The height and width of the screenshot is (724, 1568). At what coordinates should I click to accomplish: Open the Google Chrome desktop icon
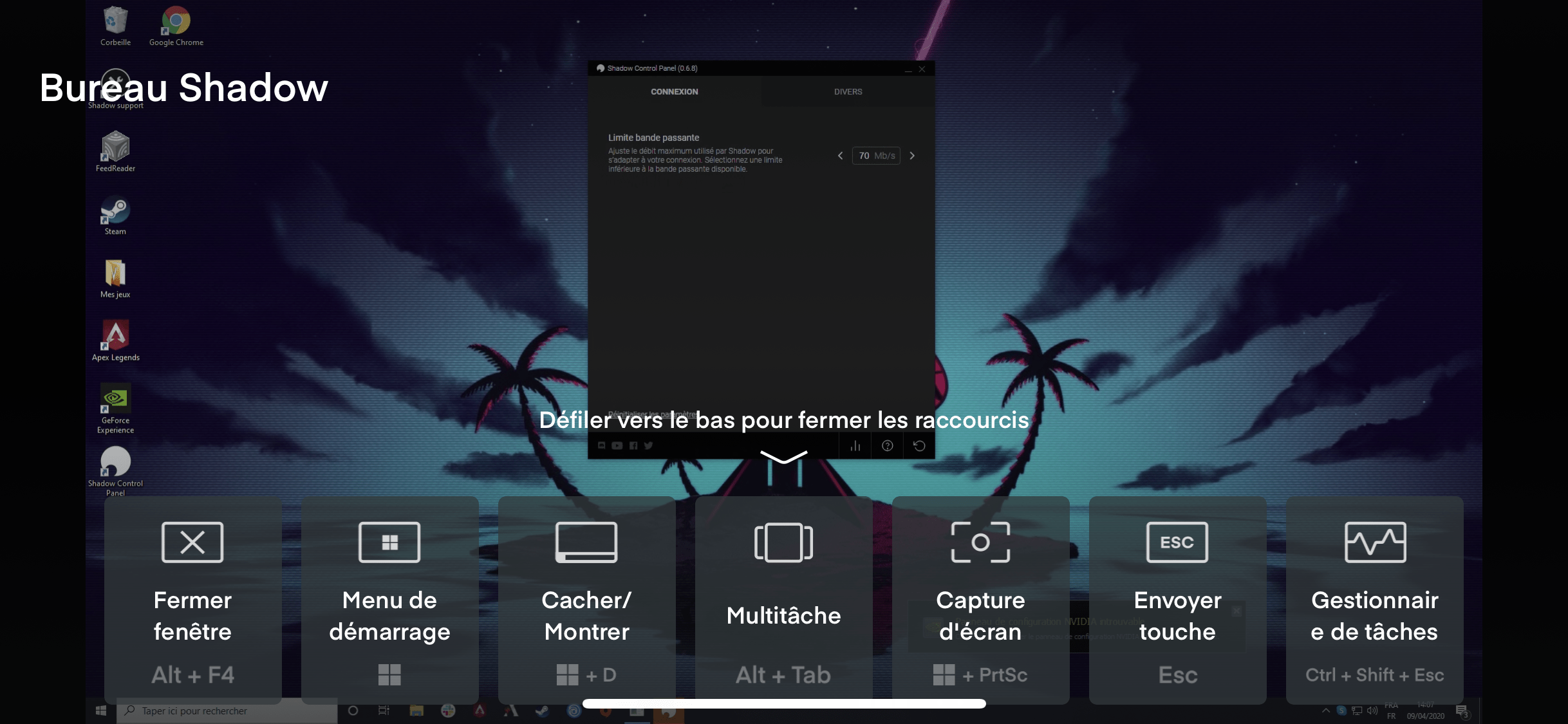(x=176, y=26)
